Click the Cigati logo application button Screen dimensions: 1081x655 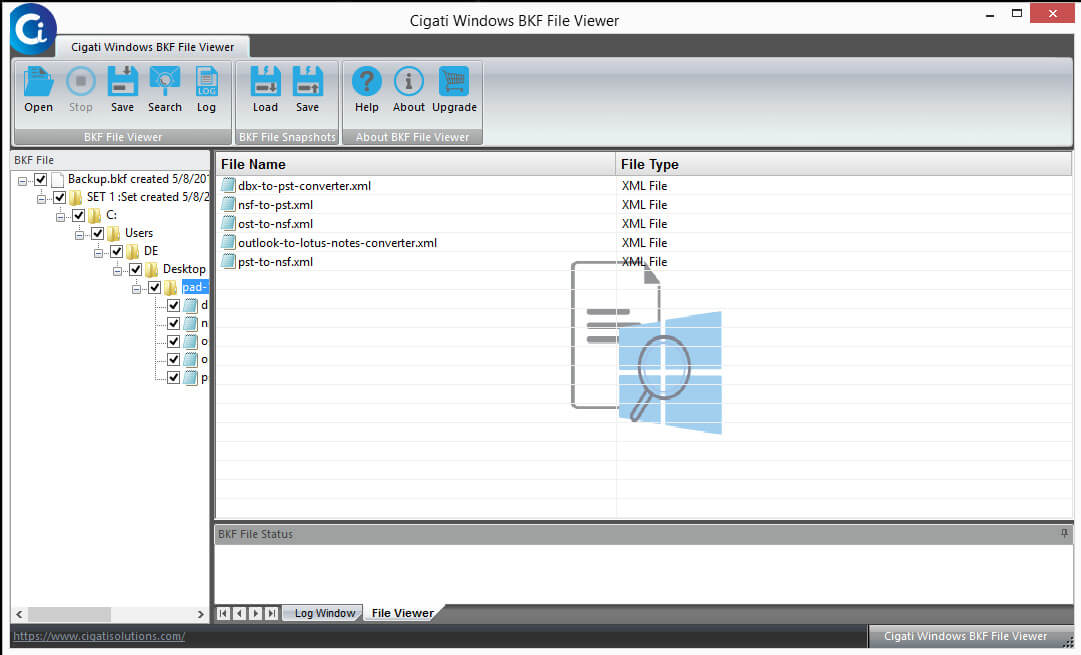[x=32, y=29]
